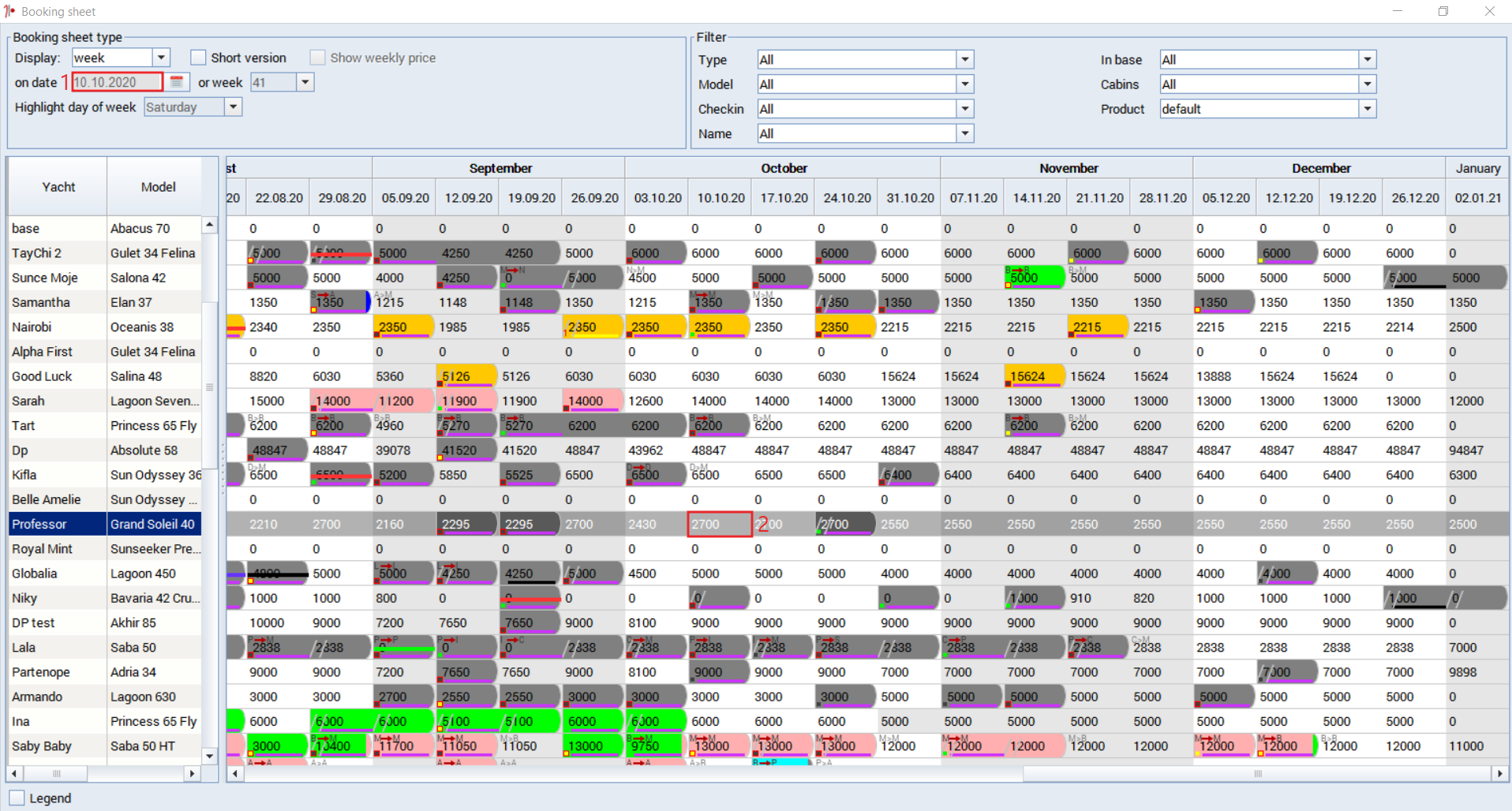Expand the Display week dropdown
The height and width of the screenshot is (811, 1512).
point(161,58)
